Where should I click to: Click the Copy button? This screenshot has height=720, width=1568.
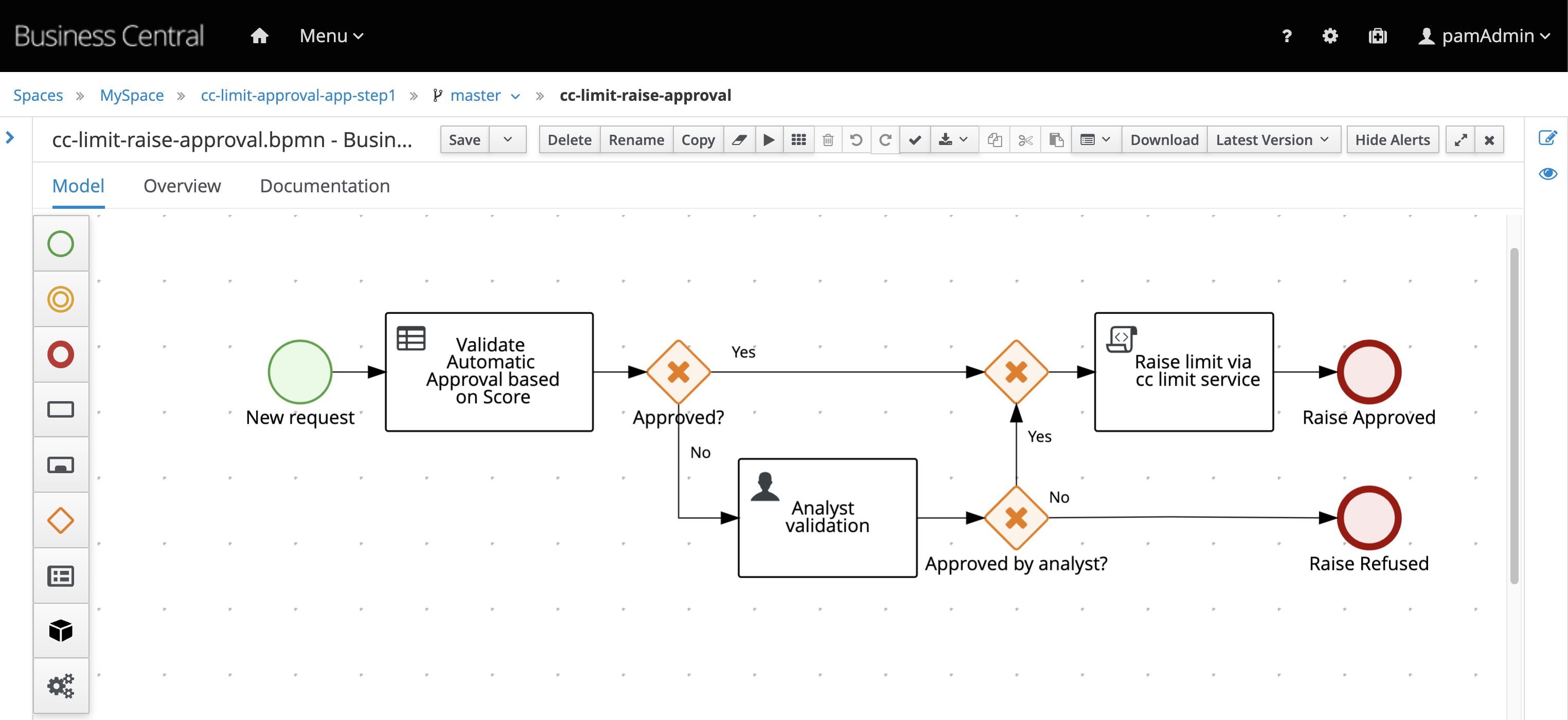698,140
